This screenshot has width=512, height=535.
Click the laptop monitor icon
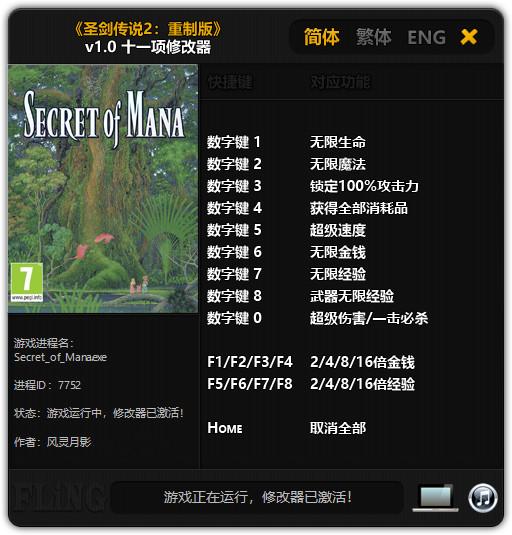pos(435,498)
